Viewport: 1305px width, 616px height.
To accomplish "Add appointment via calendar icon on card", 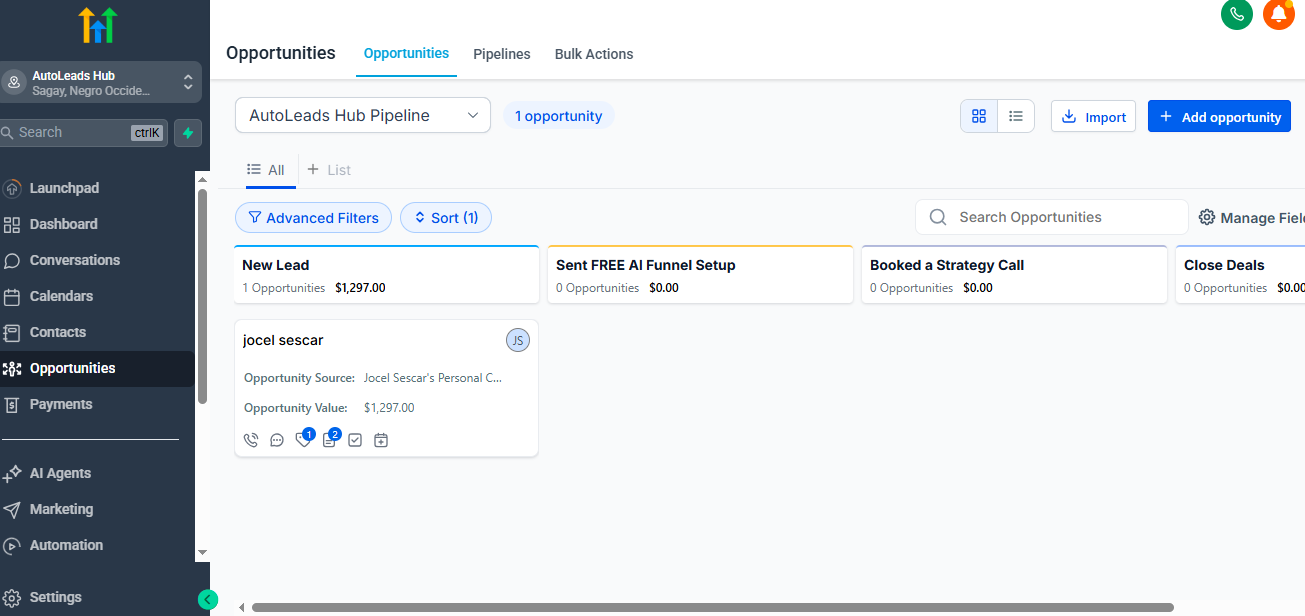I will coord(381,439).
